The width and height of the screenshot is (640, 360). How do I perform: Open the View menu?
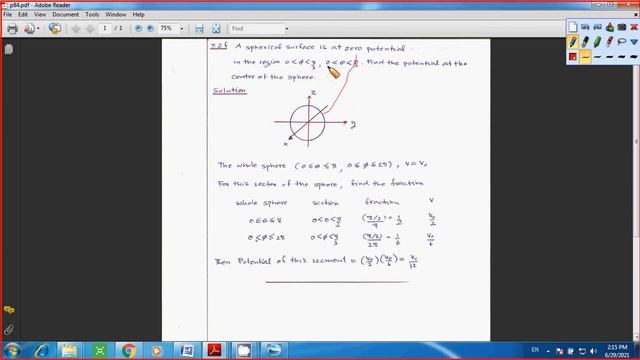coord(40,14)
